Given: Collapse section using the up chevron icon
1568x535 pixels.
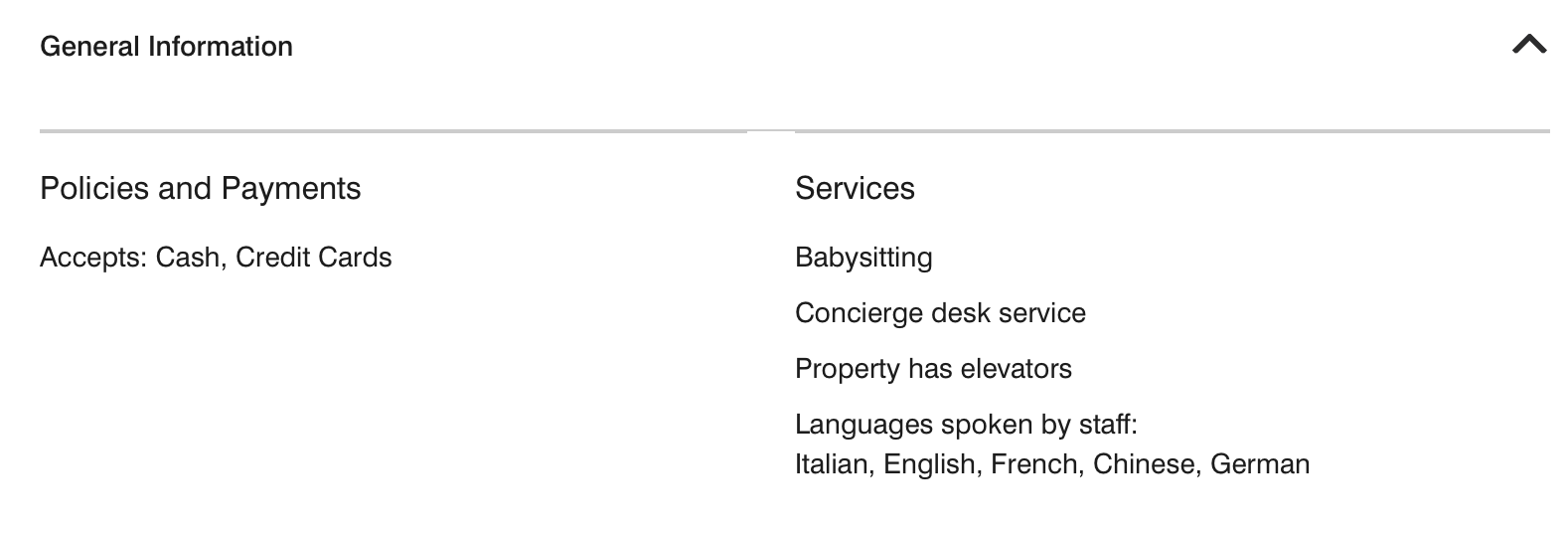Looking at the screenshot, I should pos(1529,45).
